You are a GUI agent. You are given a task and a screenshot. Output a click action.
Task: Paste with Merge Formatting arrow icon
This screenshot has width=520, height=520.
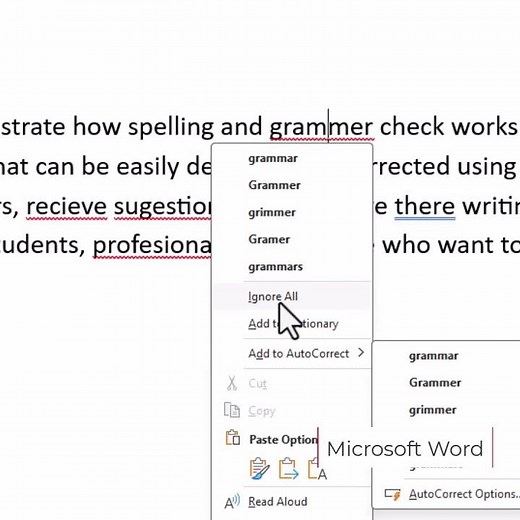point(288,468)
